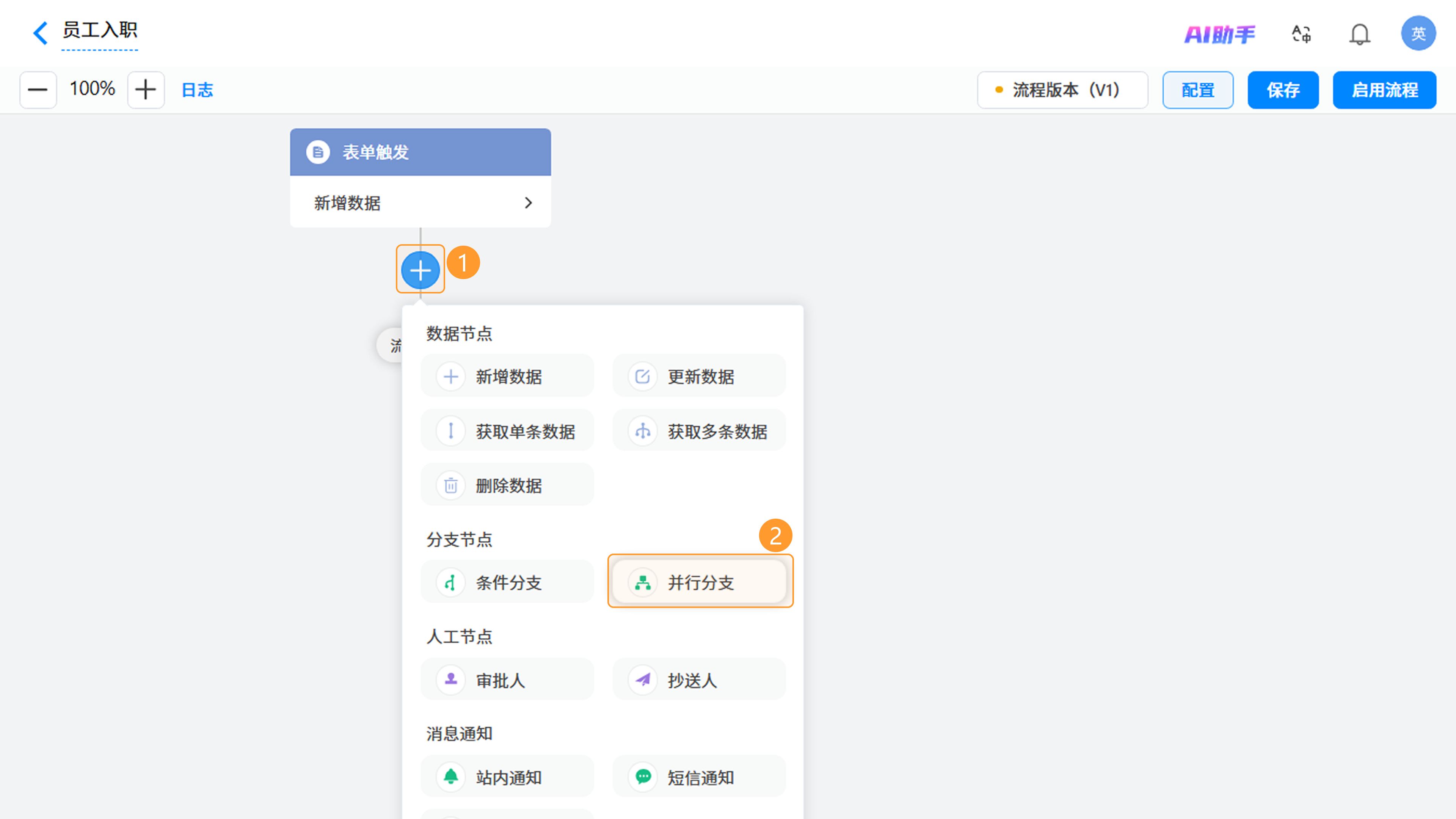Click the 分支节点 section heading
This screenshot has width=1456, height=819.
click(459, 540)
